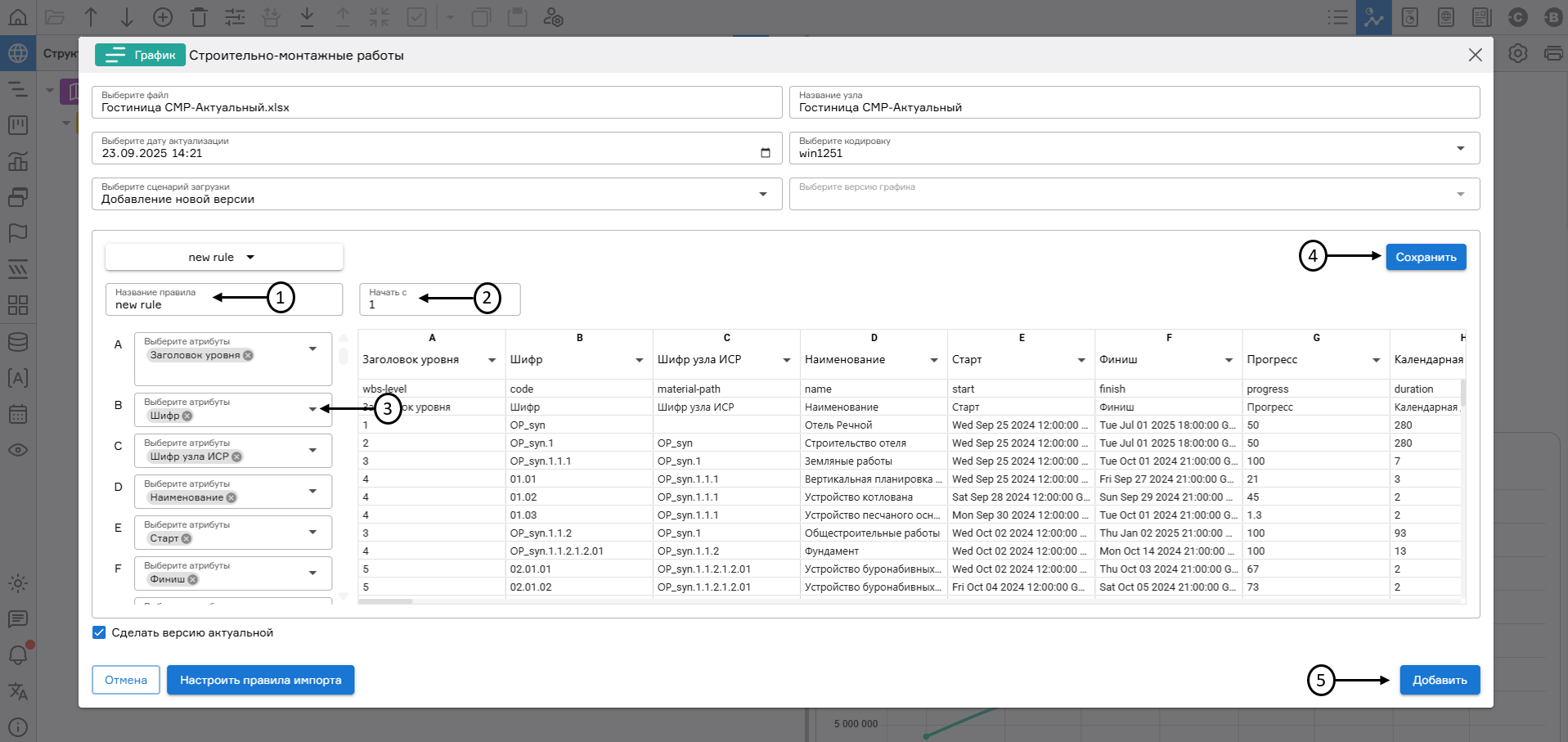1568x742 pixels.
Task: Open the delete (trash) toolbar icon
Action: pyautogui.click(x=199, y=16)
